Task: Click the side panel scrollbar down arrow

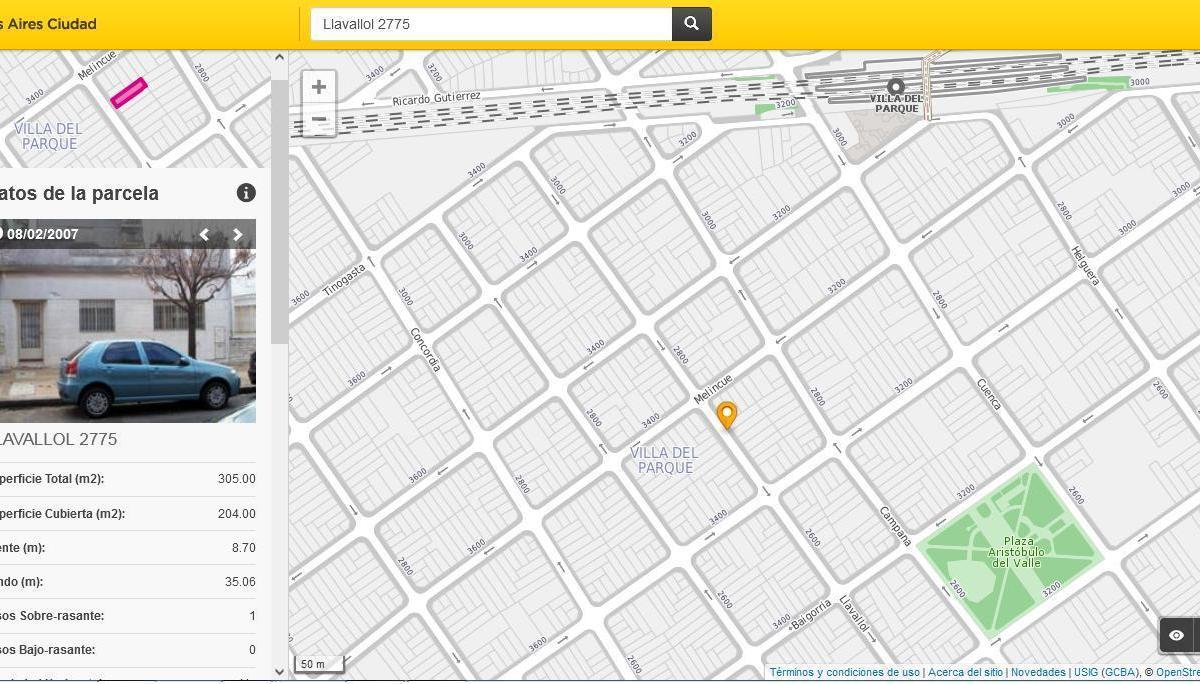Action: pos(279,671)
